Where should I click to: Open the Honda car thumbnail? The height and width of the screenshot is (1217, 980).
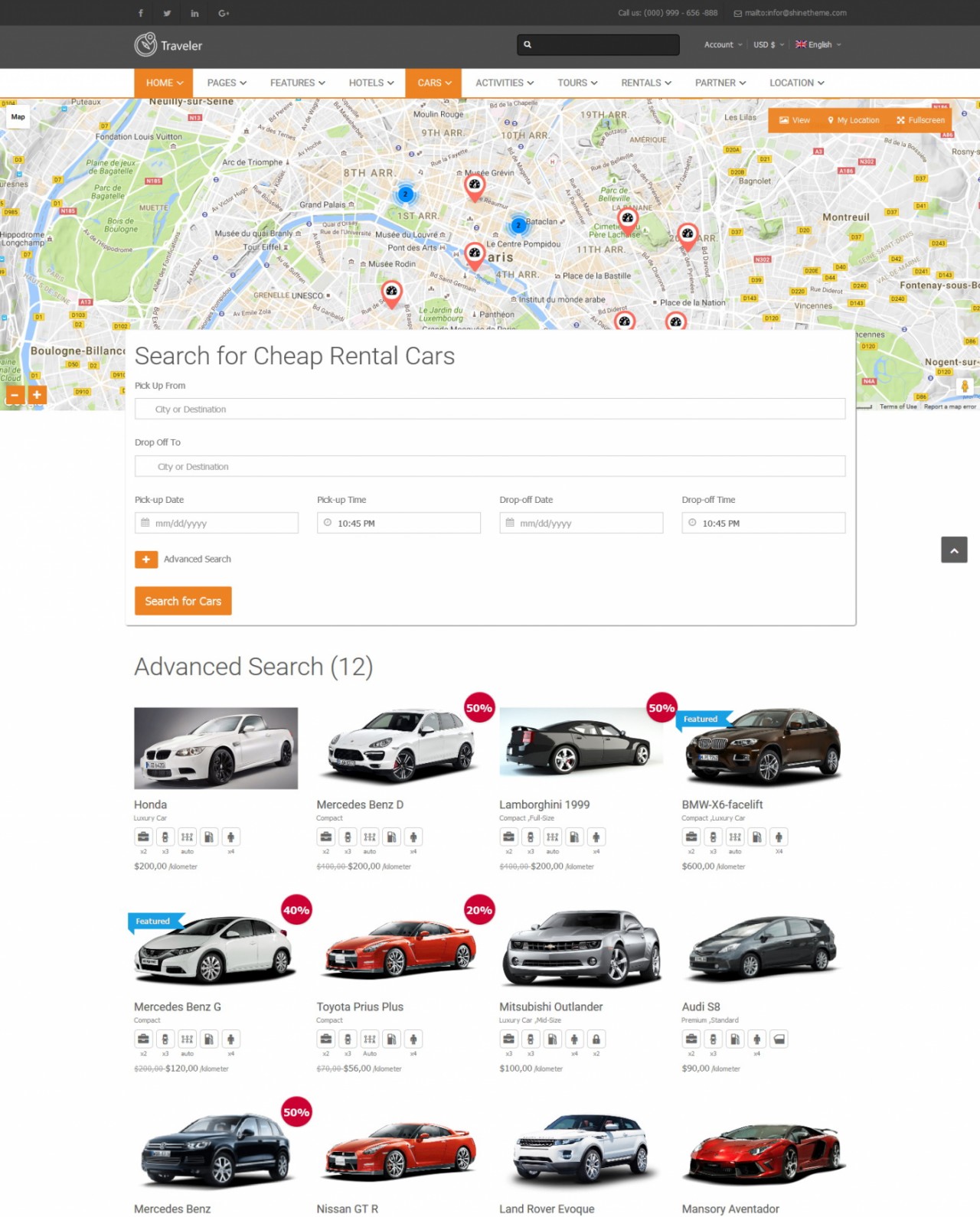pos(216,748)
